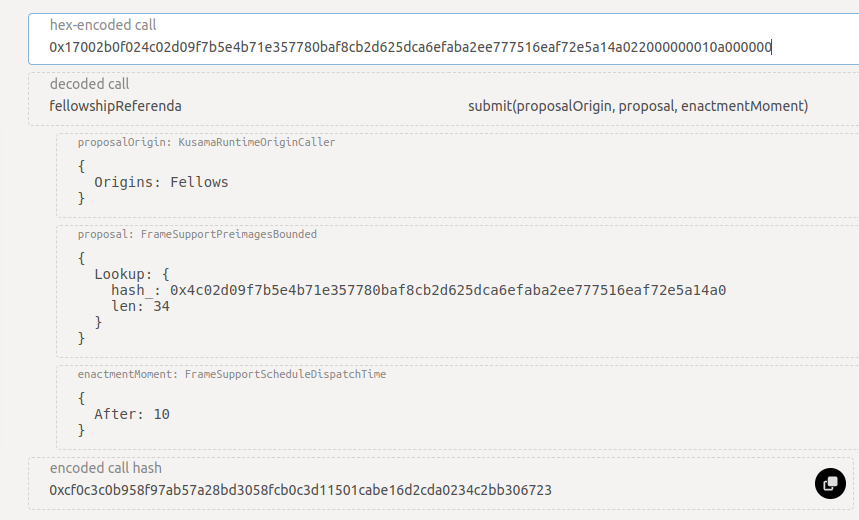Copy the encoded call hash
Image resolution: width=859 pixels, height=520 pixels.
pos(830,484)
